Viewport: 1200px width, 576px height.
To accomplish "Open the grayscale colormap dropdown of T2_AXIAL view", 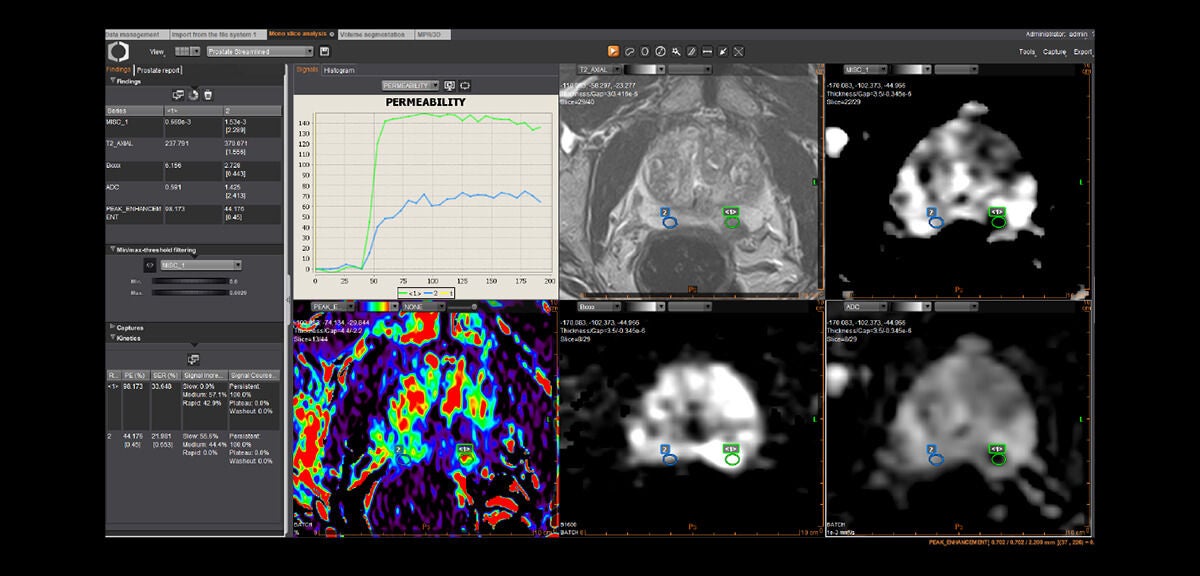I will 646,69.
